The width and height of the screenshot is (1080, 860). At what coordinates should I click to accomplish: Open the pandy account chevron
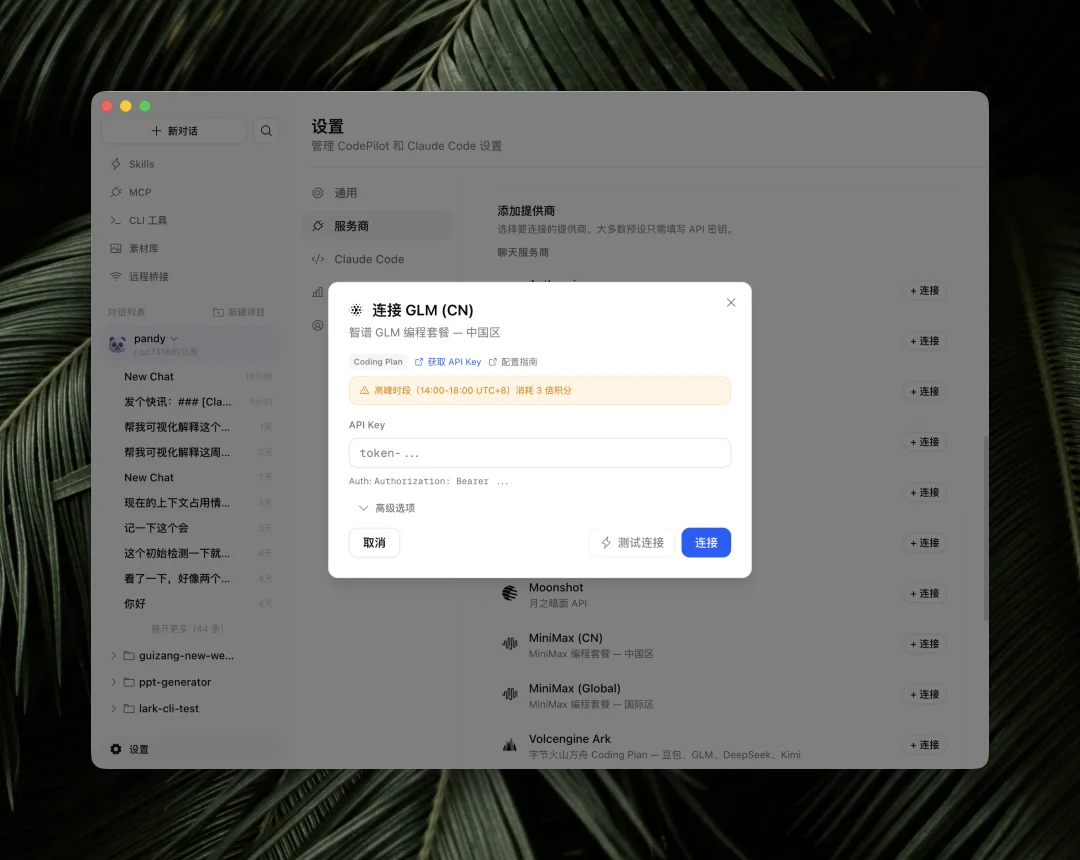click(174, 338)
